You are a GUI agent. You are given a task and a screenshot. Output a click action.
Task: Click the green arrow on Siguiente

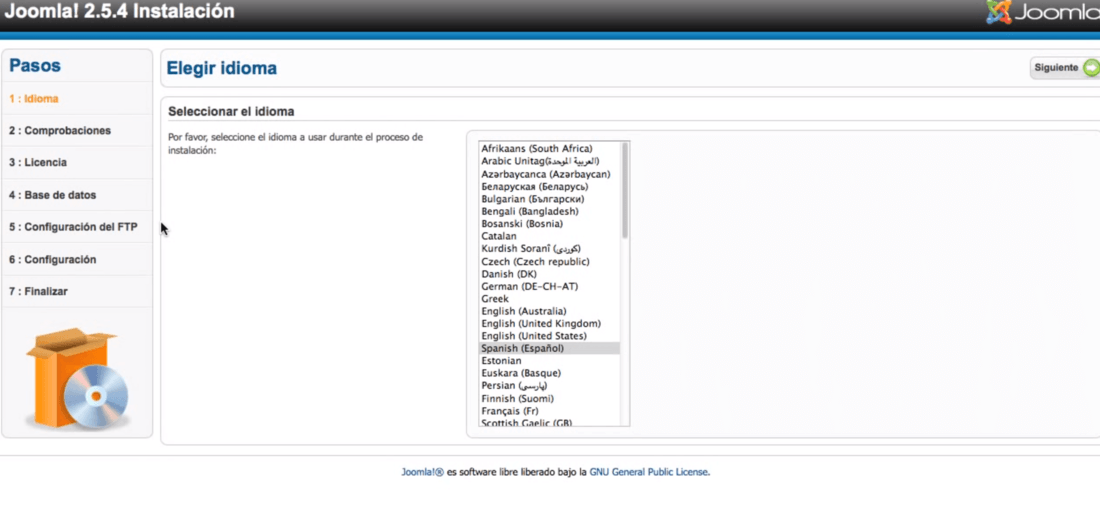click(x=1091, y=68)
